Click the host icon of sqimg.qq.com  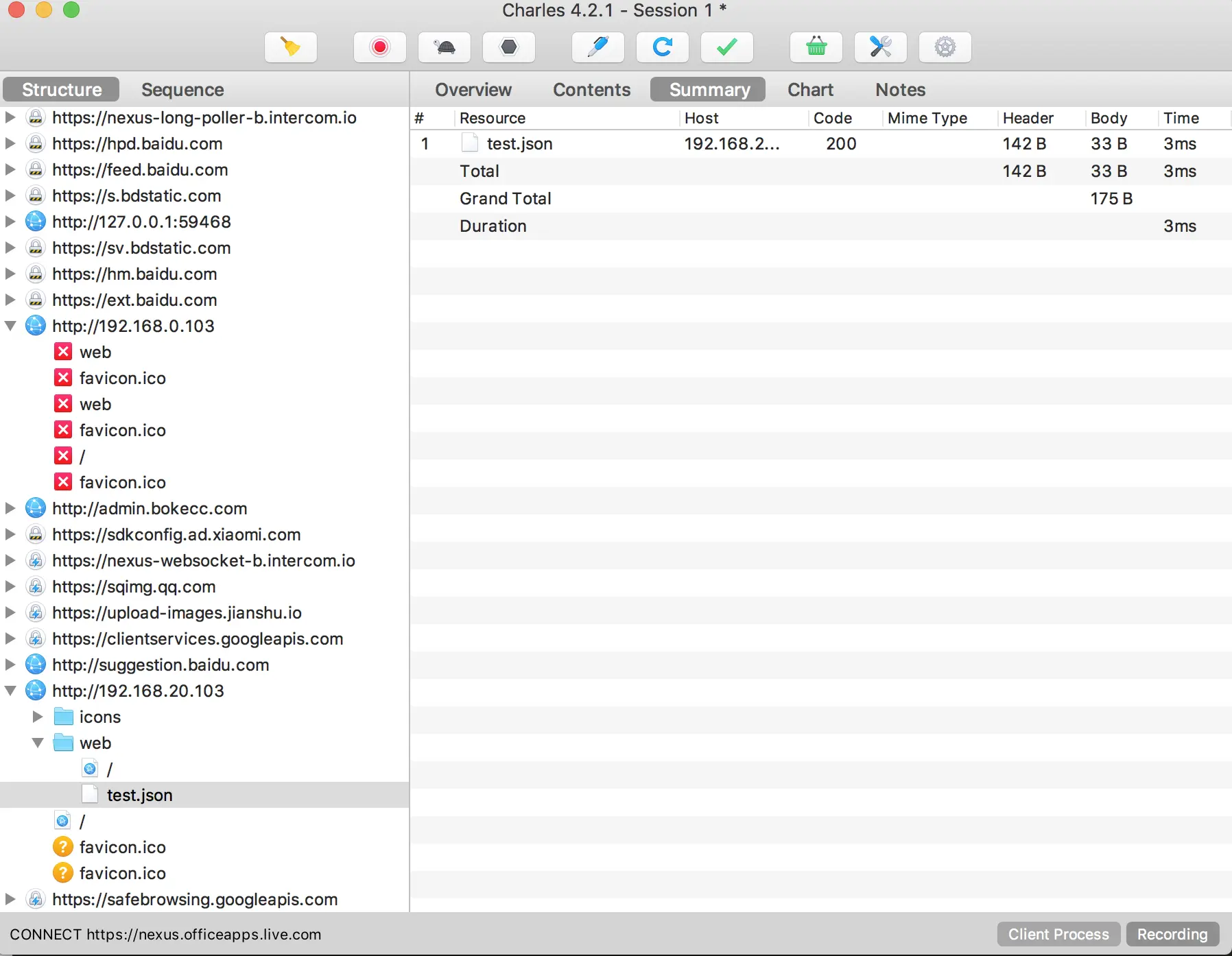36,586
